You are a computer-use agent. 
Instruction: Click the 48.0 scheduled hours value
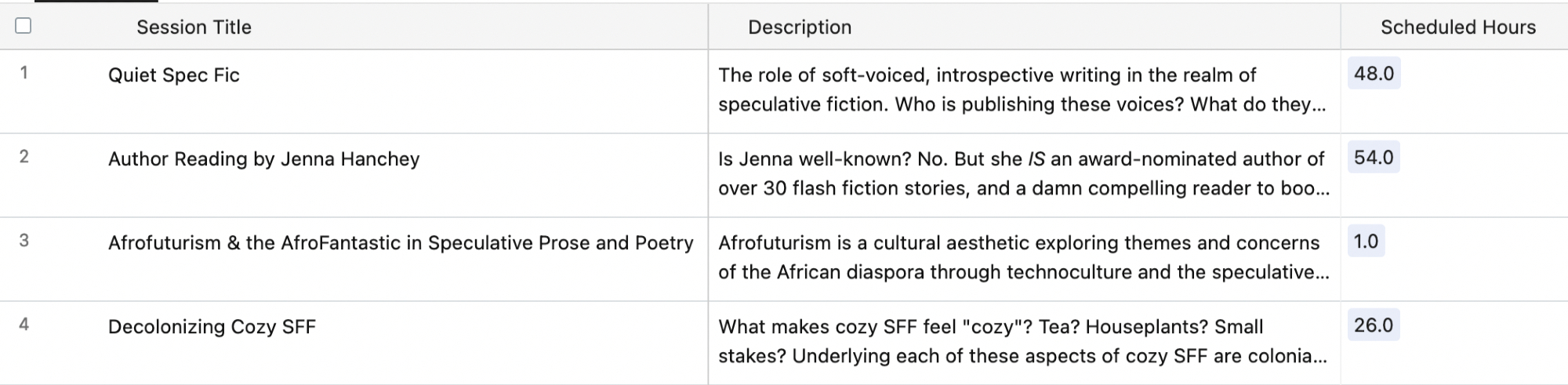click(x=1374, y=74)
